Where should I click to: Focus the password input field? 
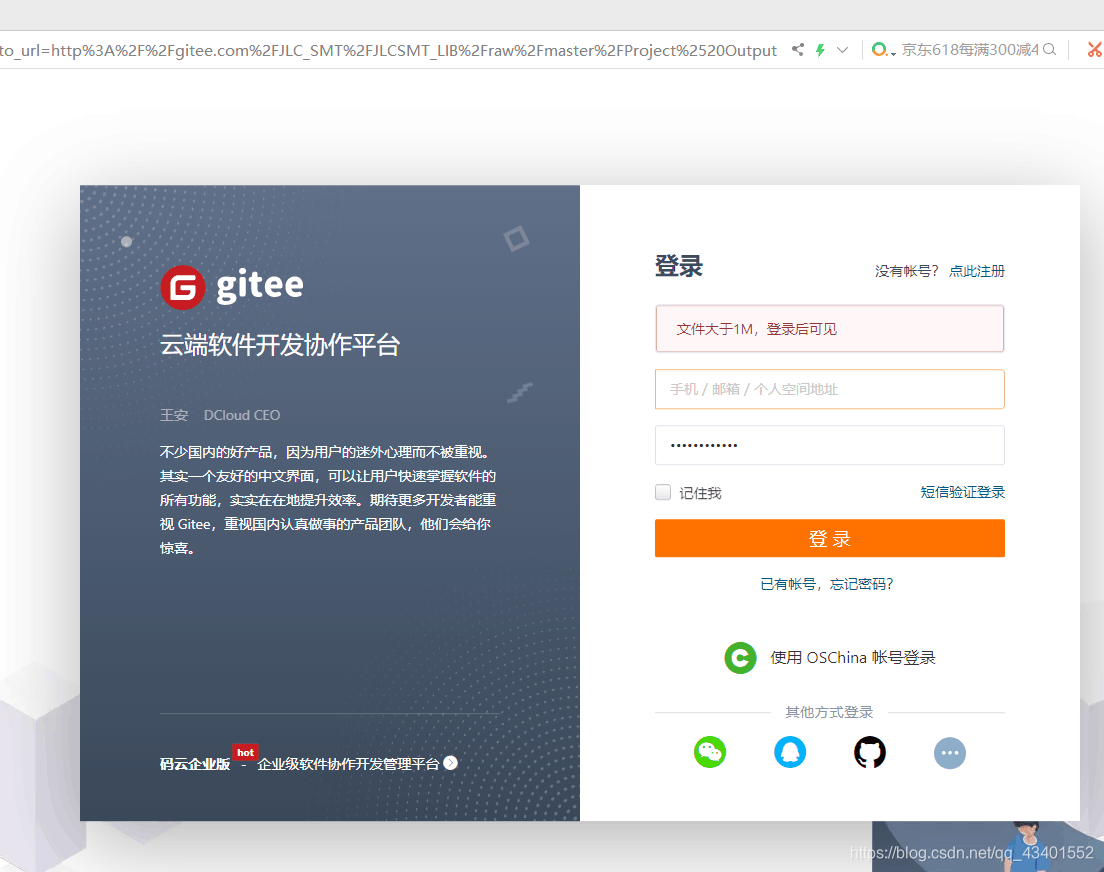(829, 445)
